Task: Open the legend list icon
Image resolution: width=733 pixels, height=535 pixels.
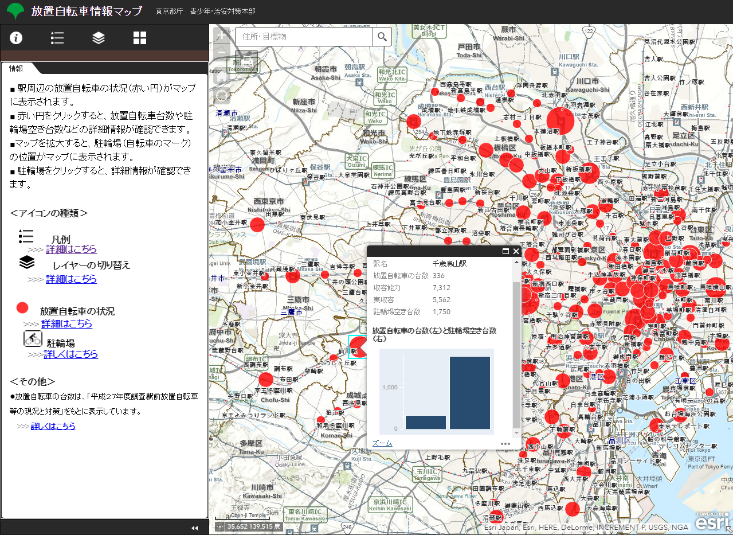Action: [58, 38]
